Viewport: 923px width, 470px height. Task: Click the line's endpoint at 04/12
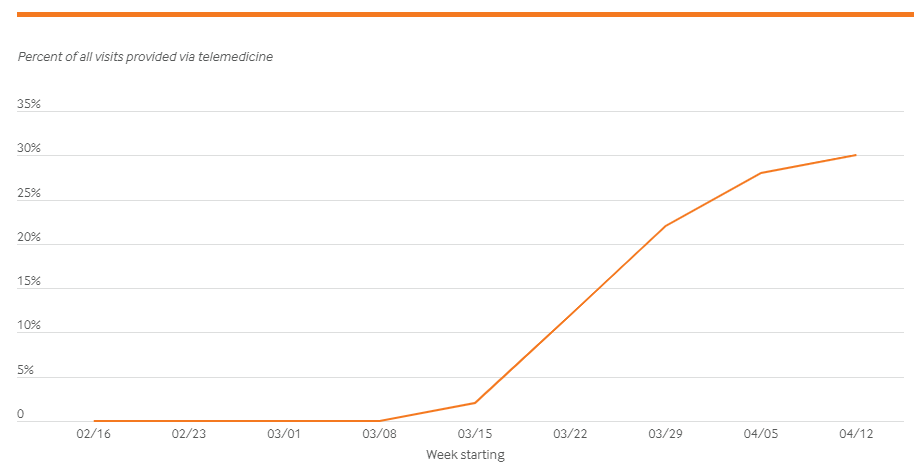[856, 155]
